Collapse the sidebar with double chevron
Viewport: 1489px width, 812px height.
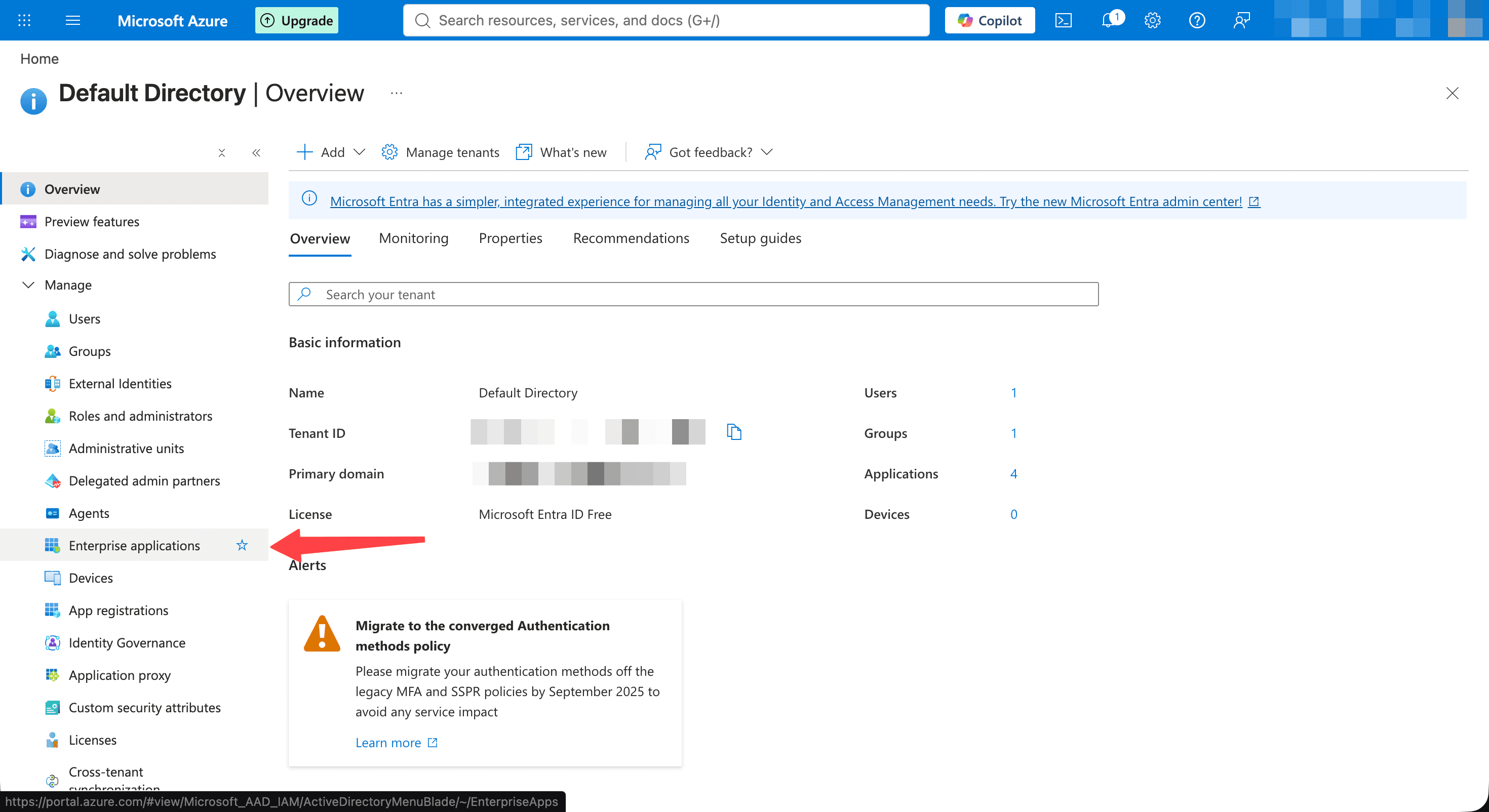pos(256,152)
